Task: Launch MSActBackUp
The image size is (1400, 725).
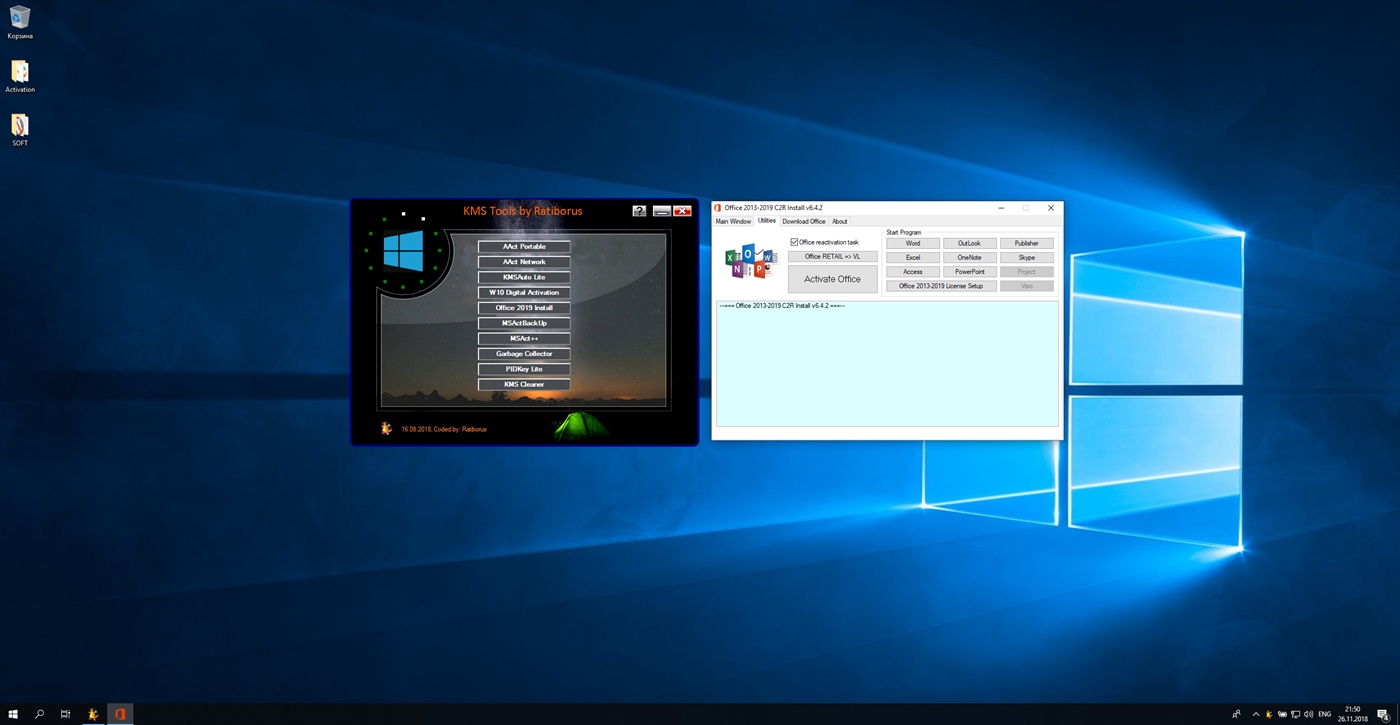Action: 524,323
